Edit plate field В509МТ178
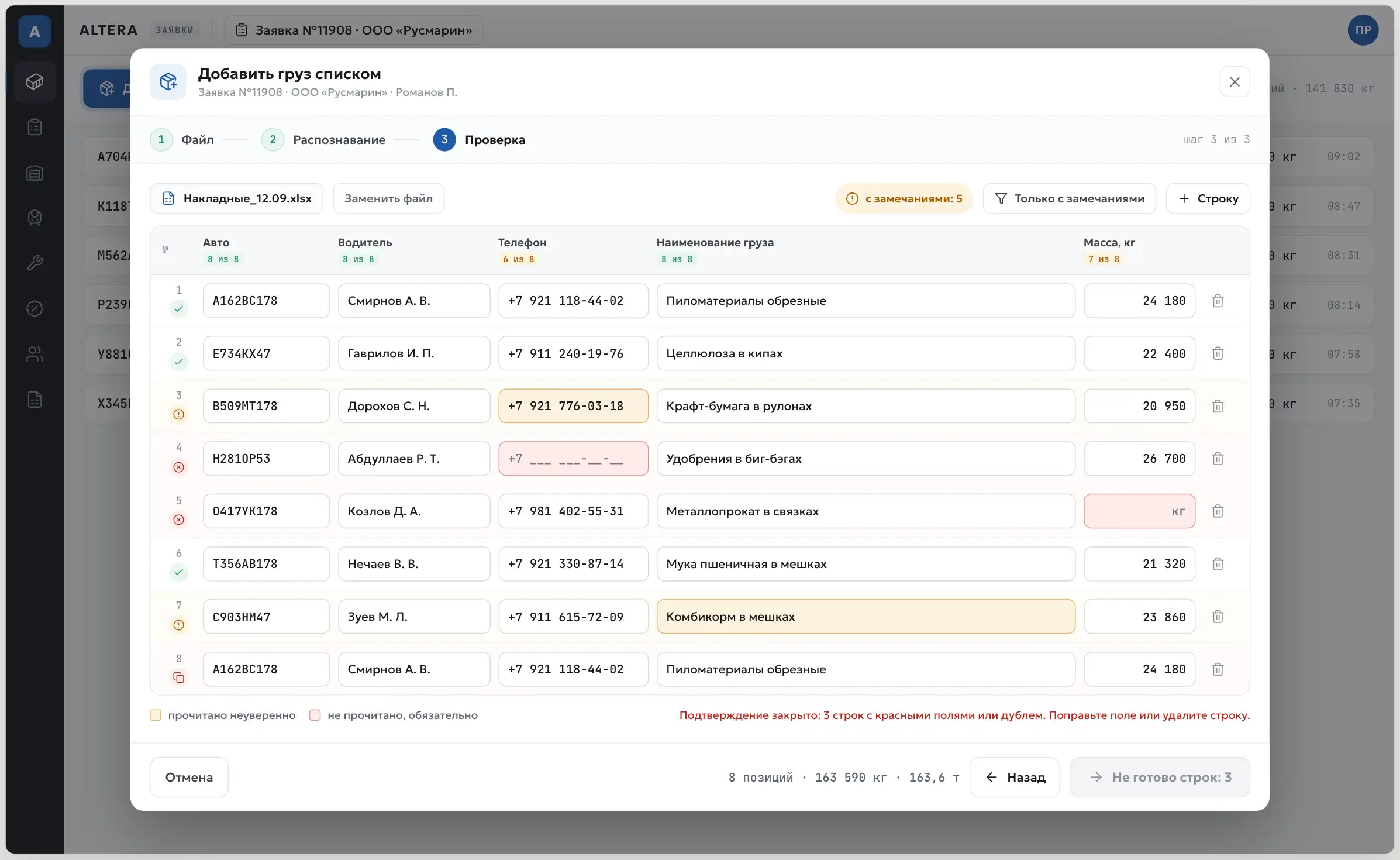The image size is (1400, 860). click(x=266, y=406)
